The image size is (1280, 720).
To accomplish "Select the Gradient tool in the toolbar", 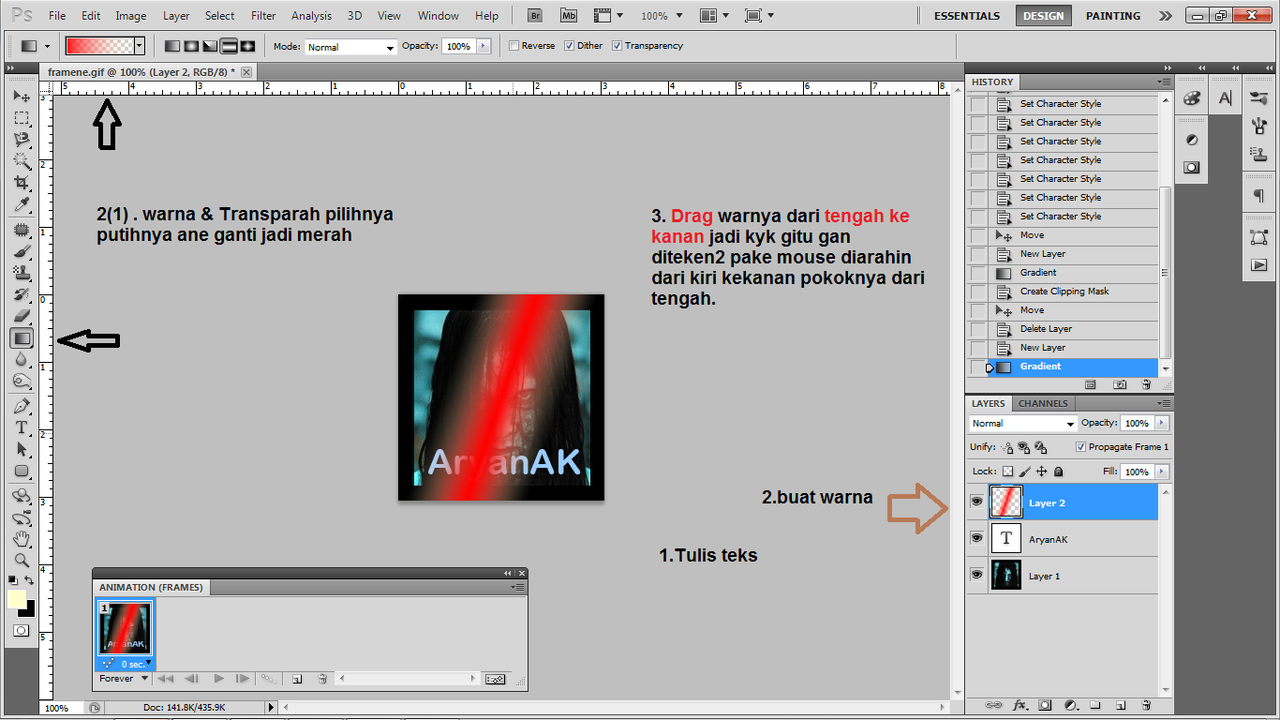I will (22, 337).
